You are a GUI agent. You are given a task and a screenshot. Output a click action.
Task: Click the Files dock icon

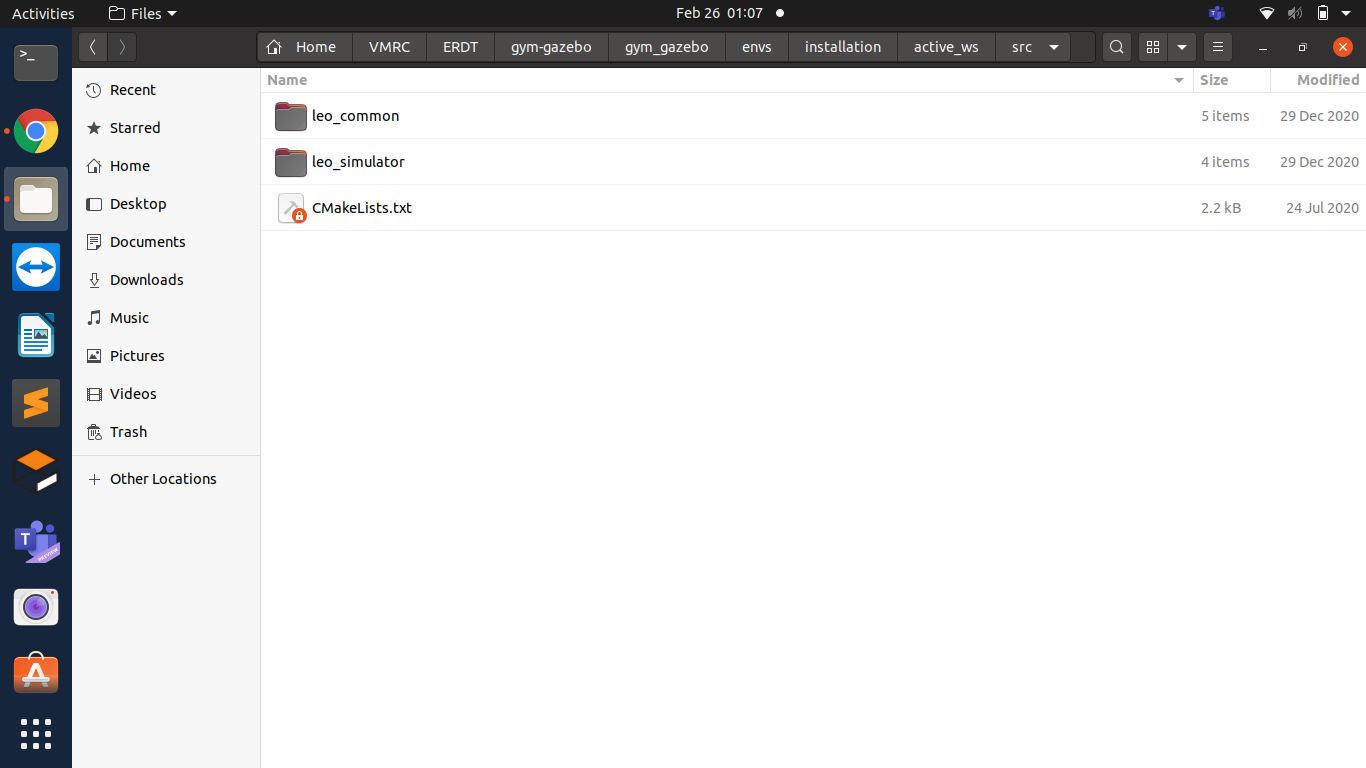point(36,199)
